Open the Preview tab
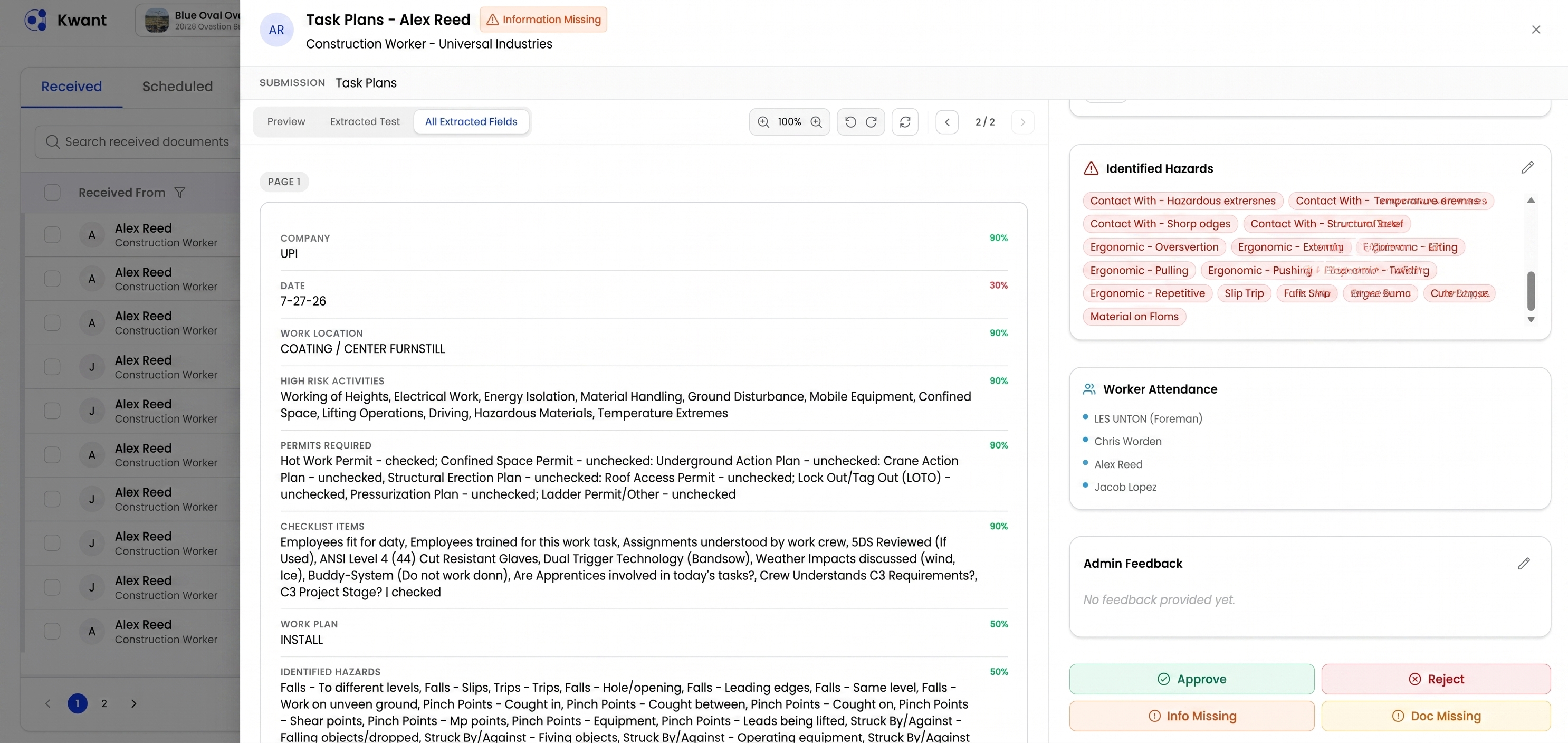Image resolution: width=1568 pixels, height=743 pixels. pos(286,122)
